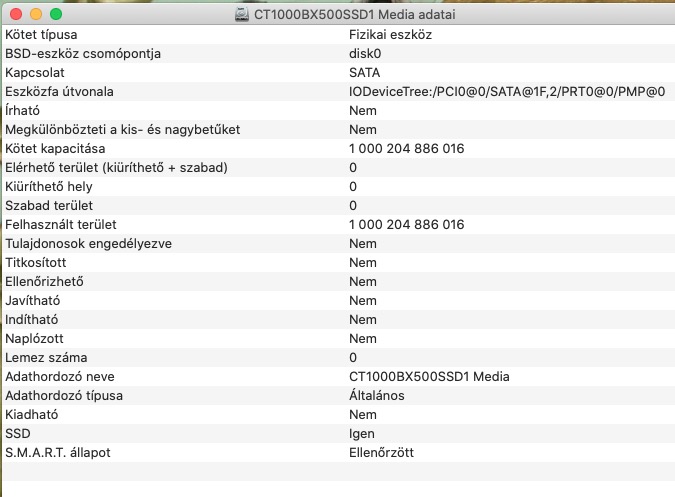Select the Kötet típusa row
The width and height of the screenshot is (675, 497).
pos(338,34)
